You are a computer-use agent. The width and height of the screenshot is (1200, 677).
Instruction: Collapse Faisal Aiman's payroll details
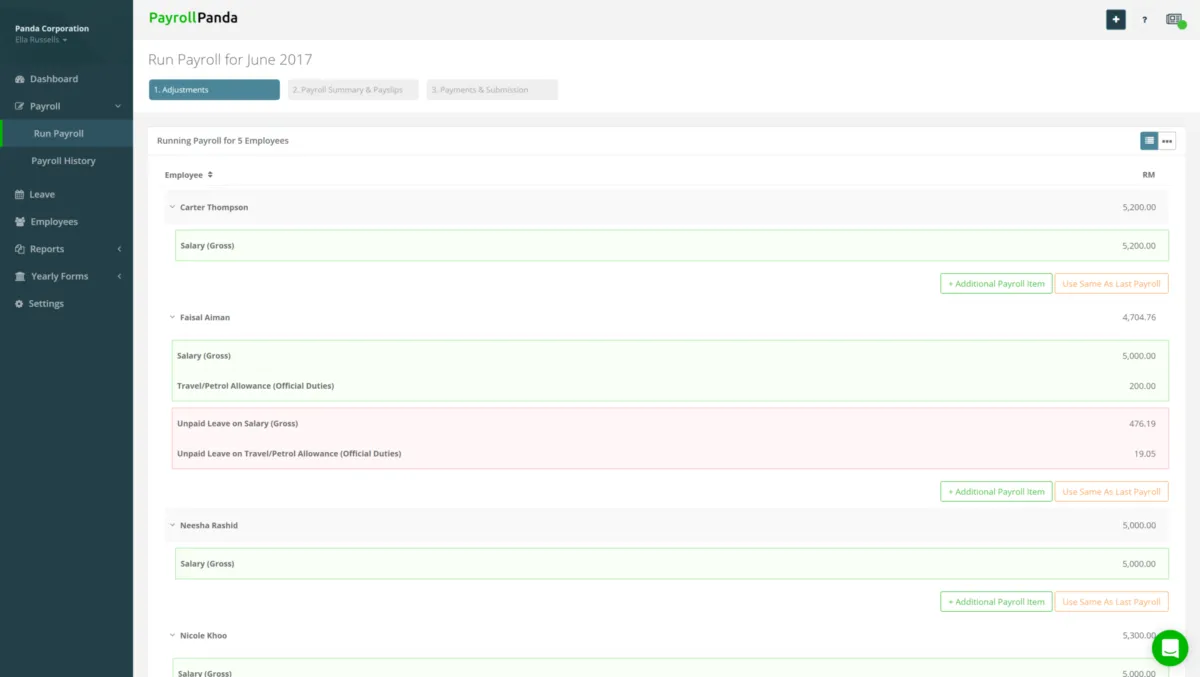point(171,317)
